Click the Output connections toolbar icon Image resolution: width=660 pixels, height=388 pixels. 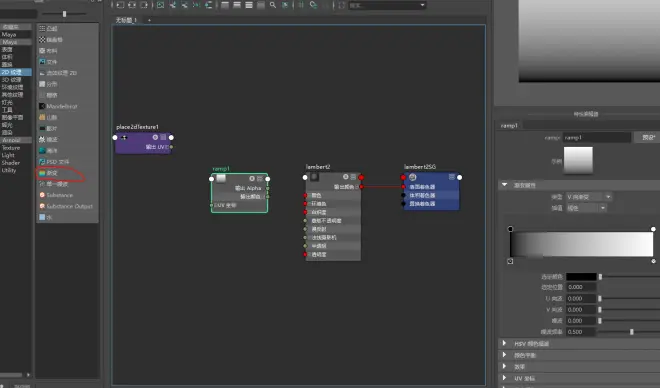coord(144,5)
